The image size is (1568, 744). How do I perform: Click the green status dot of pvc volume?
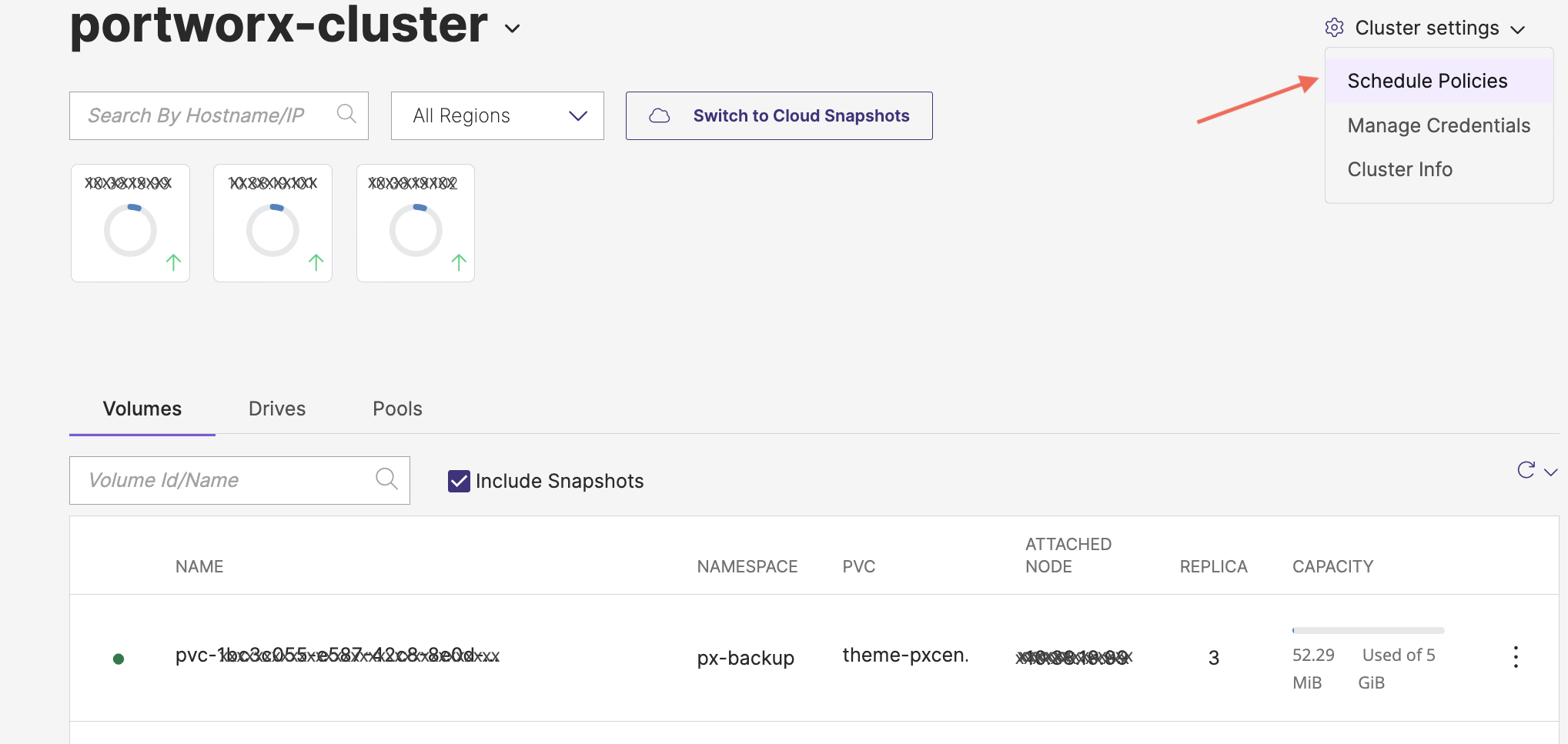[119, 659]
